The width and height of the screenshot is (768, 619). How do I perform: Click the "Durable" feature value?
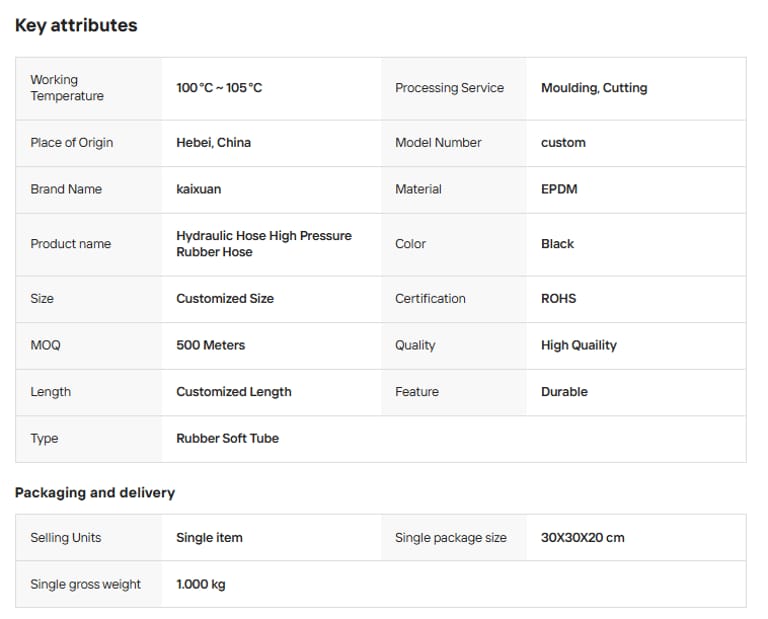coord(564,392)
